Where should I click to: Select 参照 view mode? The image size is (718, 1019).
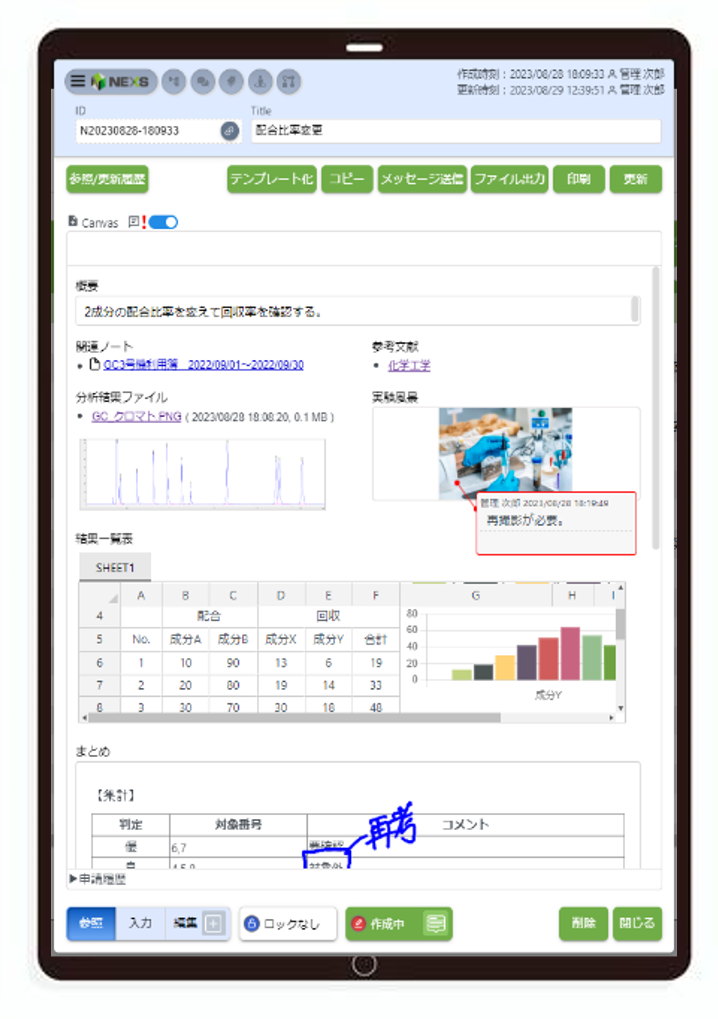(91, 924)
